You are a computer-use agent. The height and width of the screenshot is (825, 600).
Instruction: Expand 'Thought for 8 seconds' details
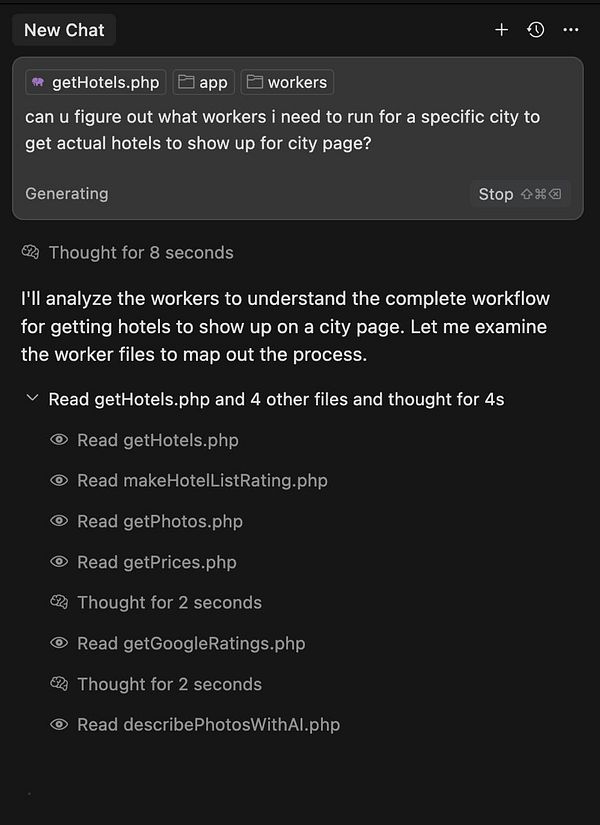[x=140, y=252]
